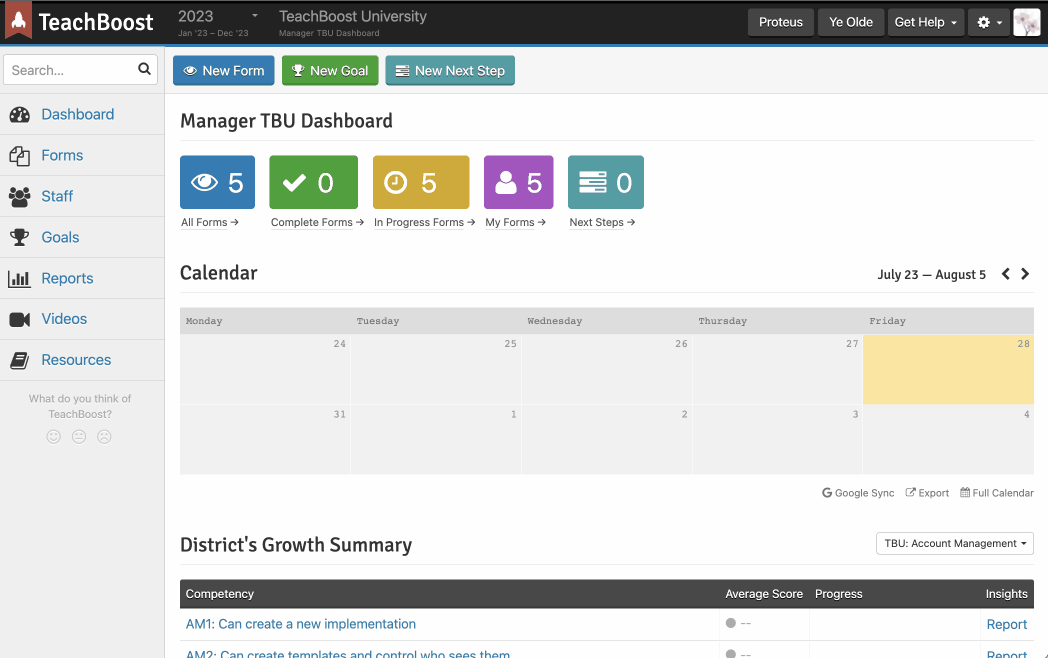
Task: Open the yellow In Progress clock tile
Action: 421,183
